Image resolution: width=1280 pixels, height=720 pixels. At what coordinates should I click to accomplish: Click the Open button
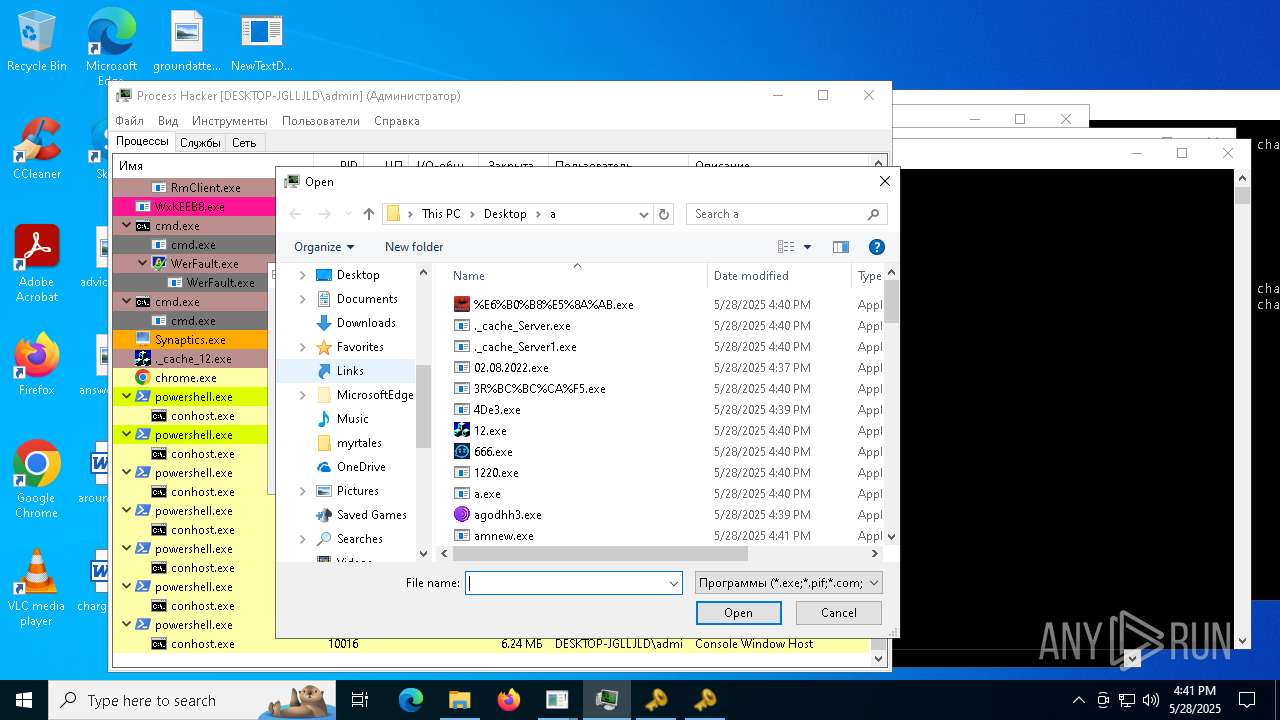(x=739, y=613)
